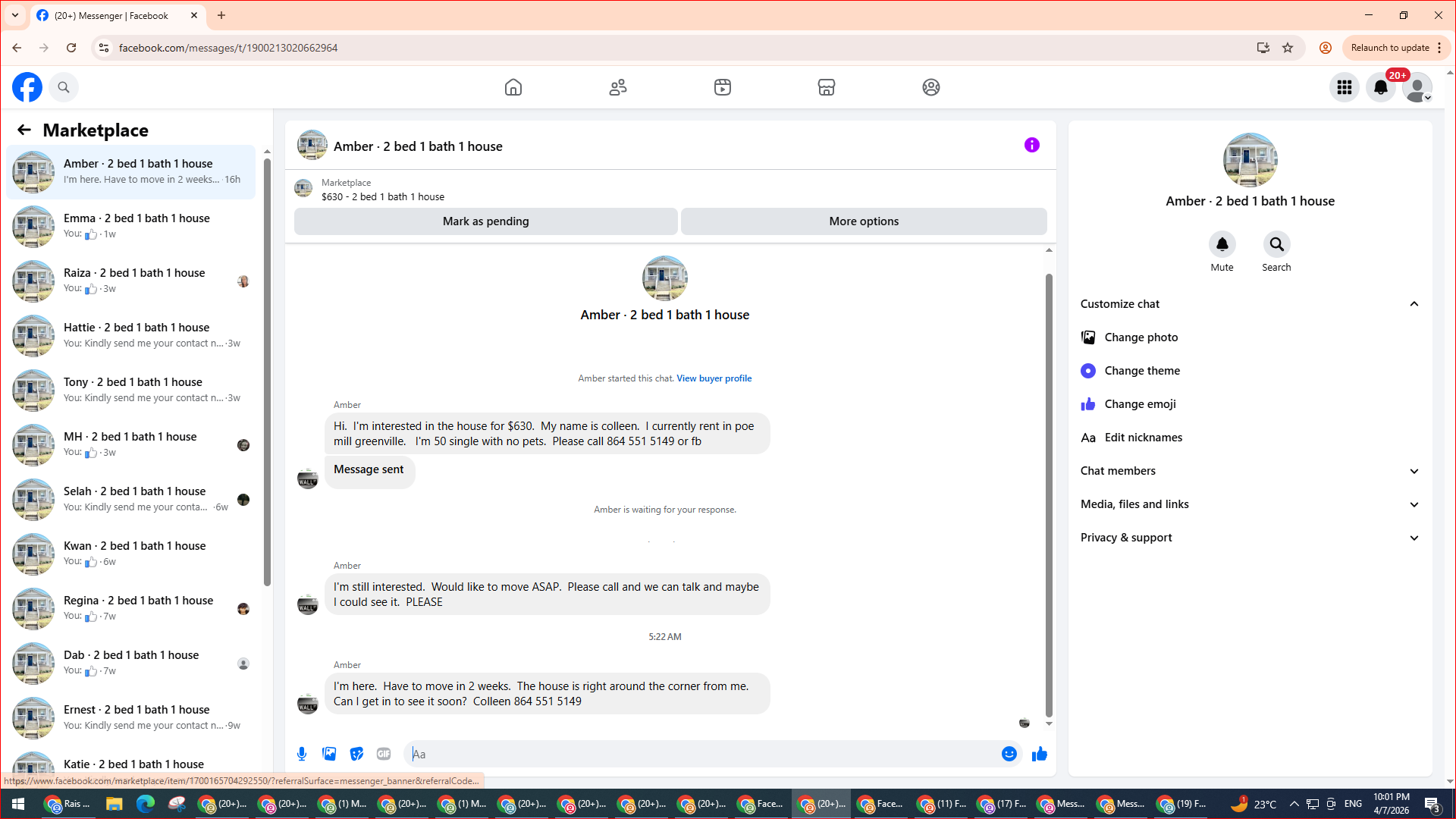Screen dimensions: 1456x819
Task: Open Windows action center notifications
Action: pos(1432,804)
